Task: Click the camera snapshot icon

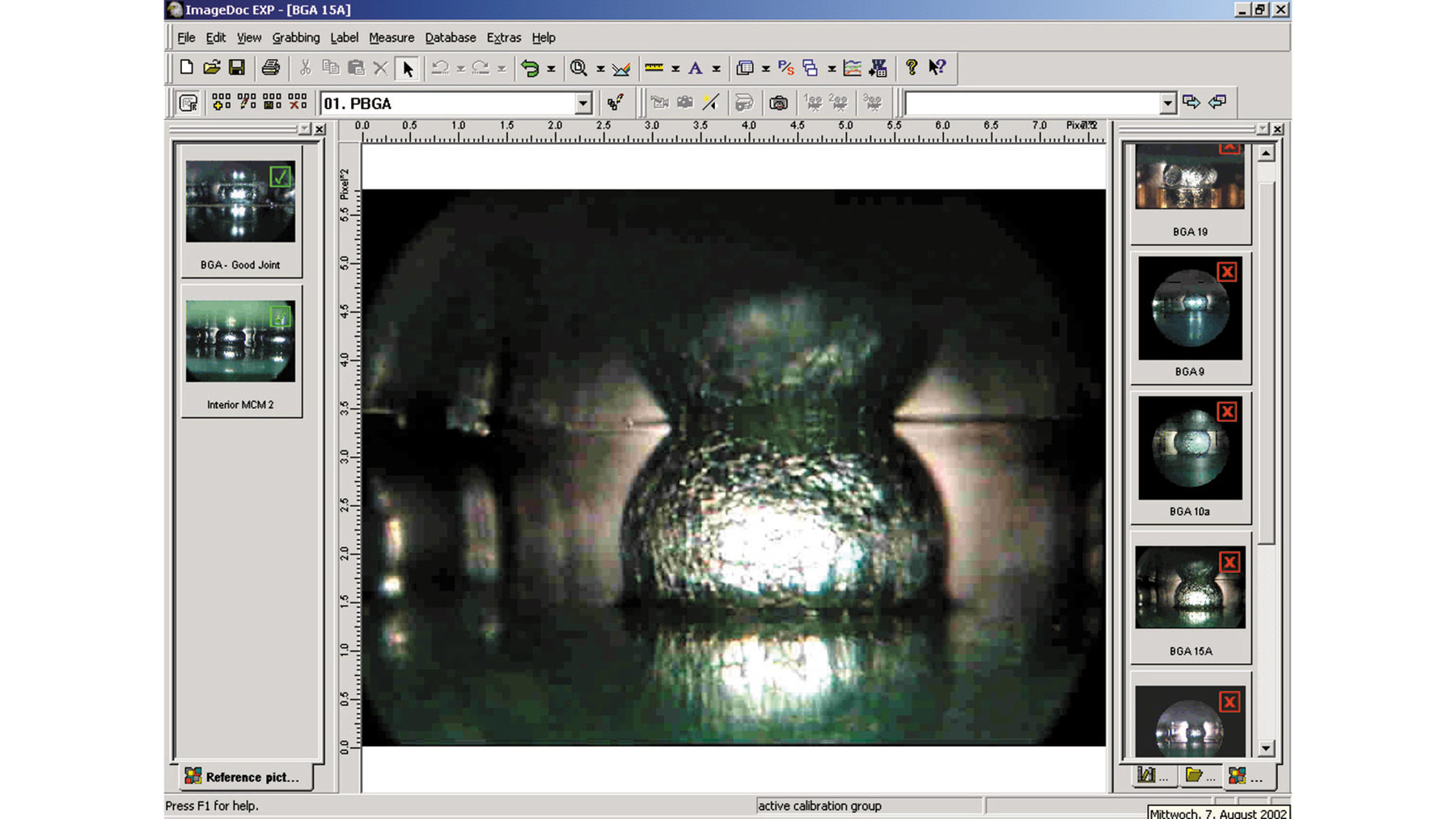Action: coord(778,103)
